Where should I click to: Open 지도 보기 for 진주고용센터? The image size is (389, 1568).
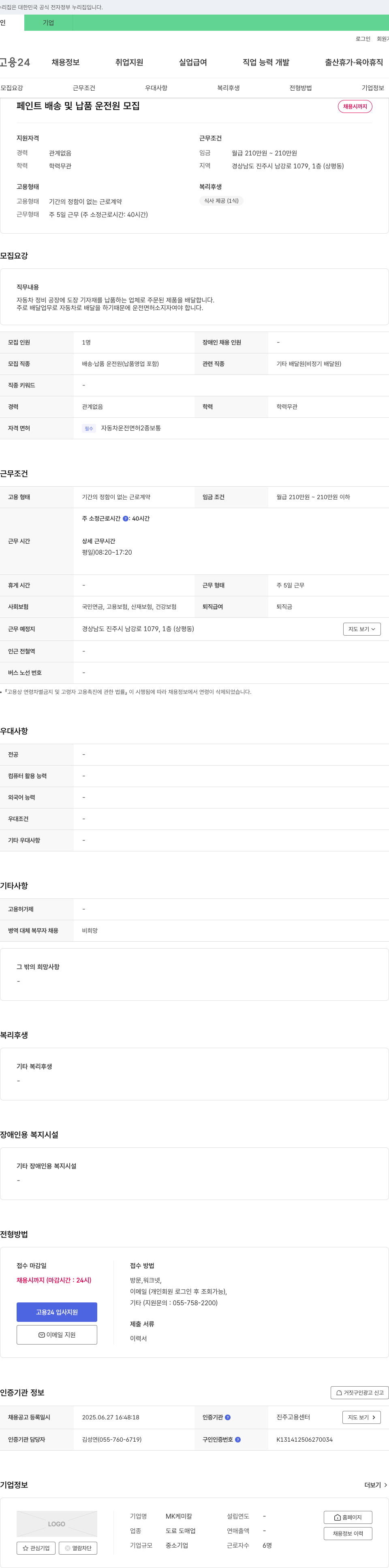(x=361, y=1417)
